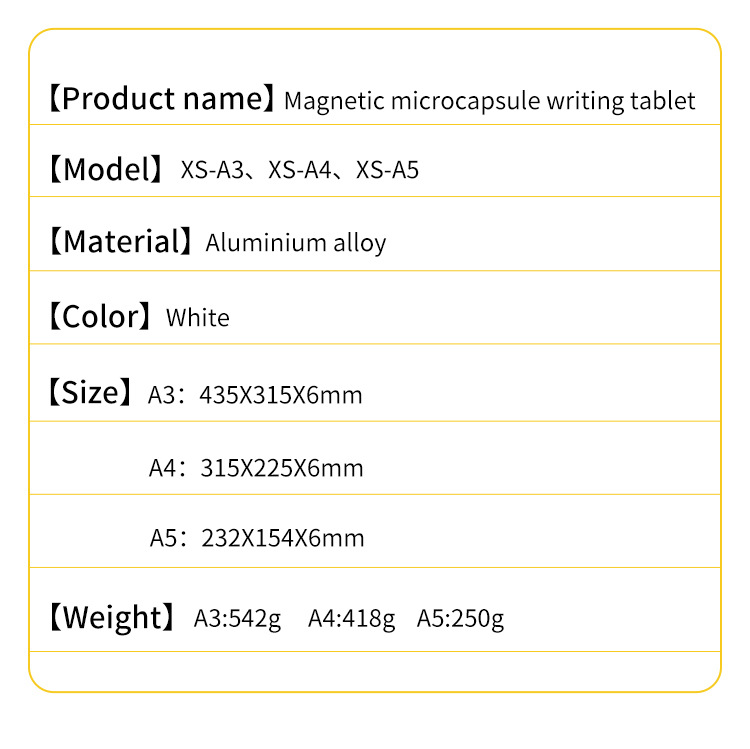Screen dimensions: 750x749
Task: Click the Material label
Action: pyautogui.click(x=120, y=242)
